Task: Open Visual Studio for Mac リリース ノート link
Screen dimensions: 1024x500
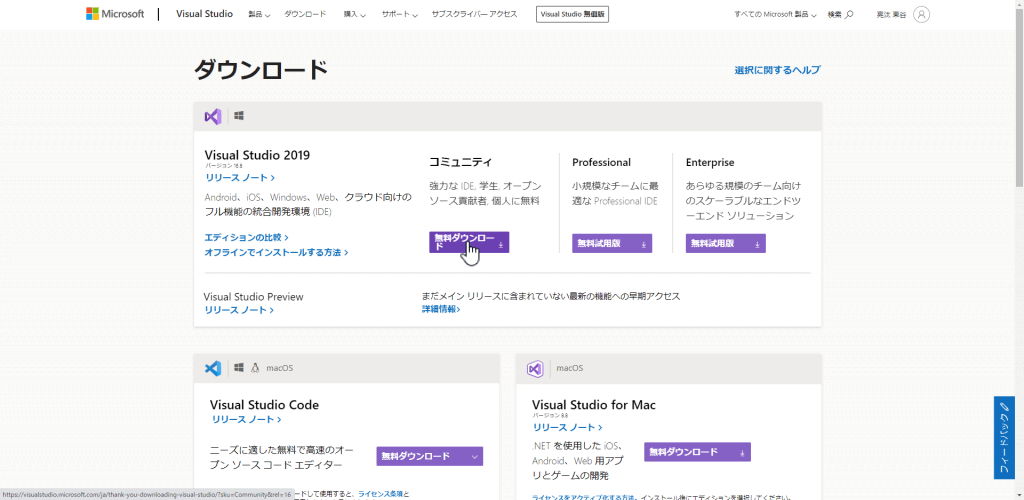Action: [568, 428]
